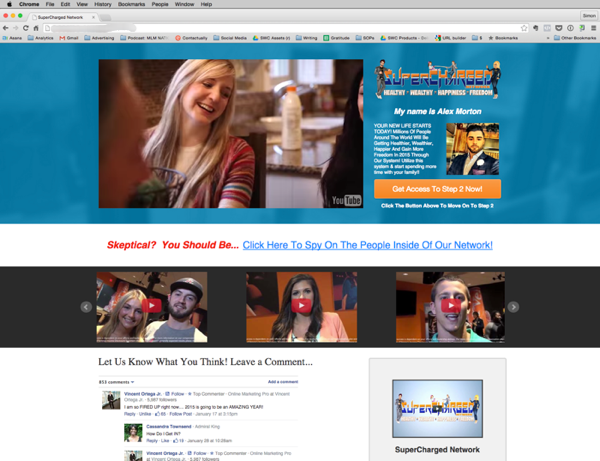Open the Social Media bookmarks folder
Screen dimensions: 600x461
click(x=230, y=38)
